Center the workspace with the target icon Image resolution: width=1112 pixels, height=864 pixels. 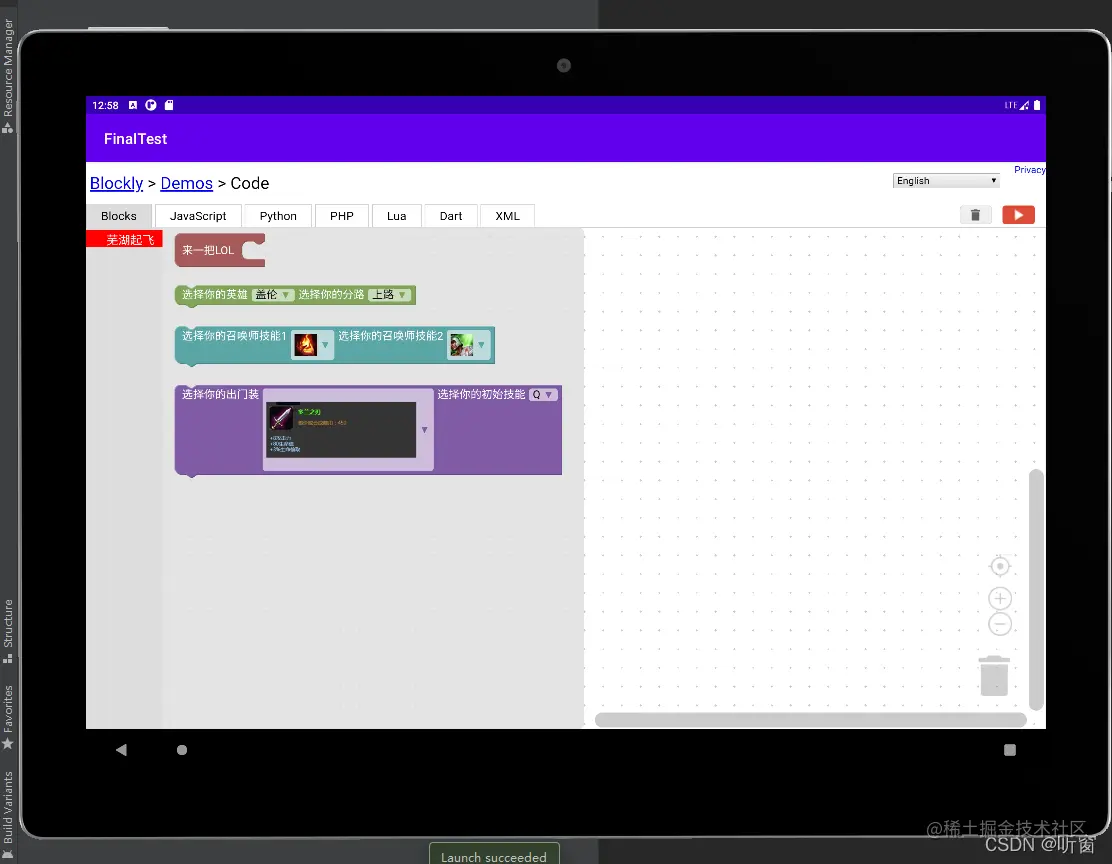point(999,567)
